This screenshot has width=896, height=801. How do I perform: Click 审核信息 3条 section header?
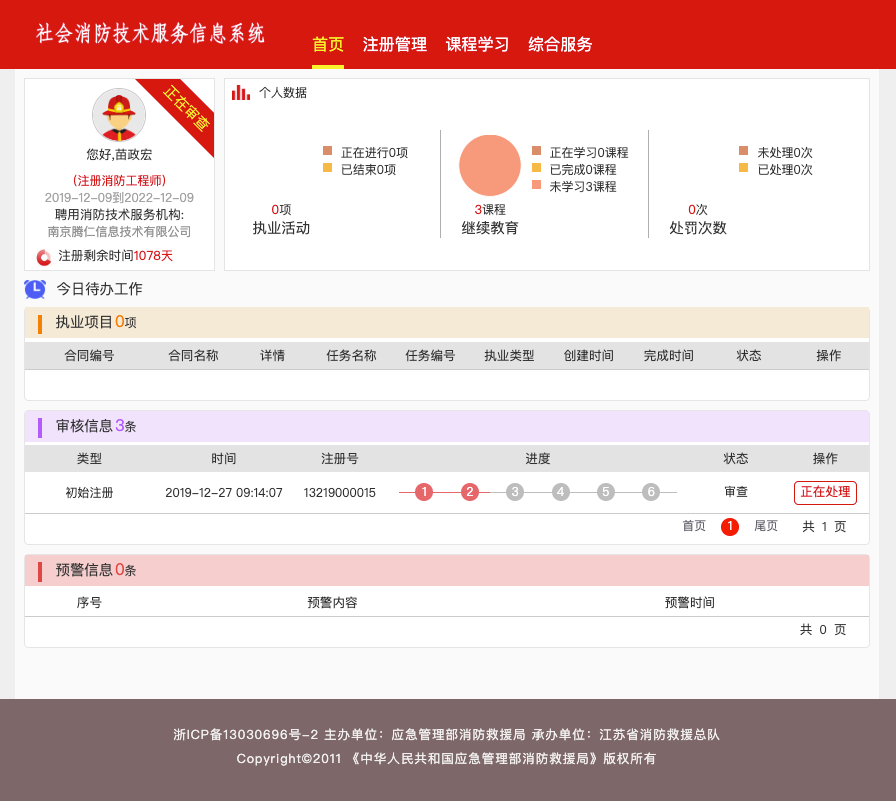(447, 426)
